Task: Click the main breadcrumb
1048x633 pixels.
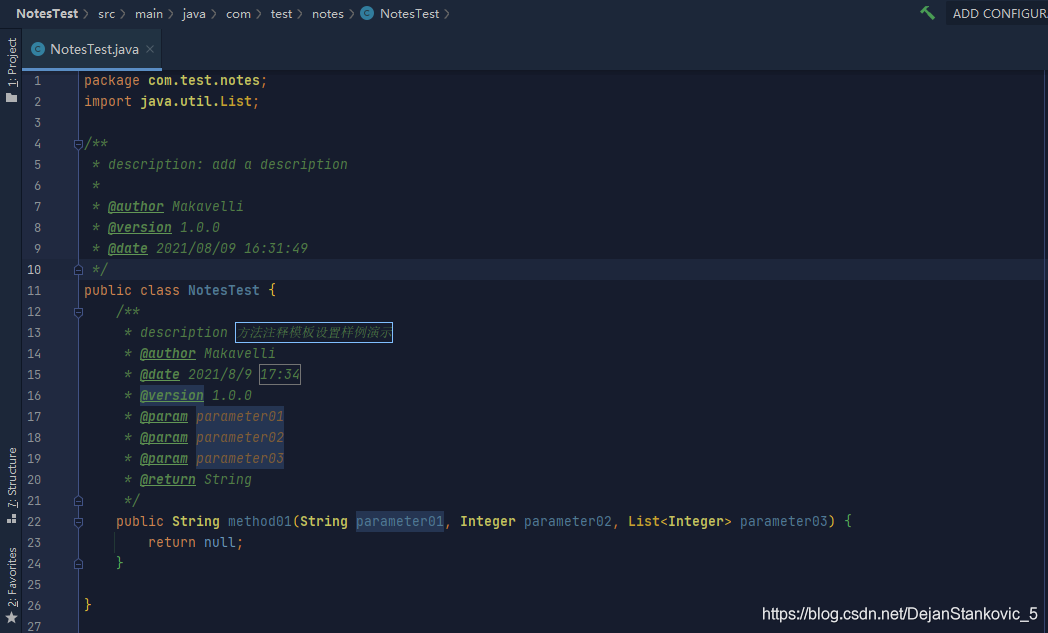Action: [148, 13]
